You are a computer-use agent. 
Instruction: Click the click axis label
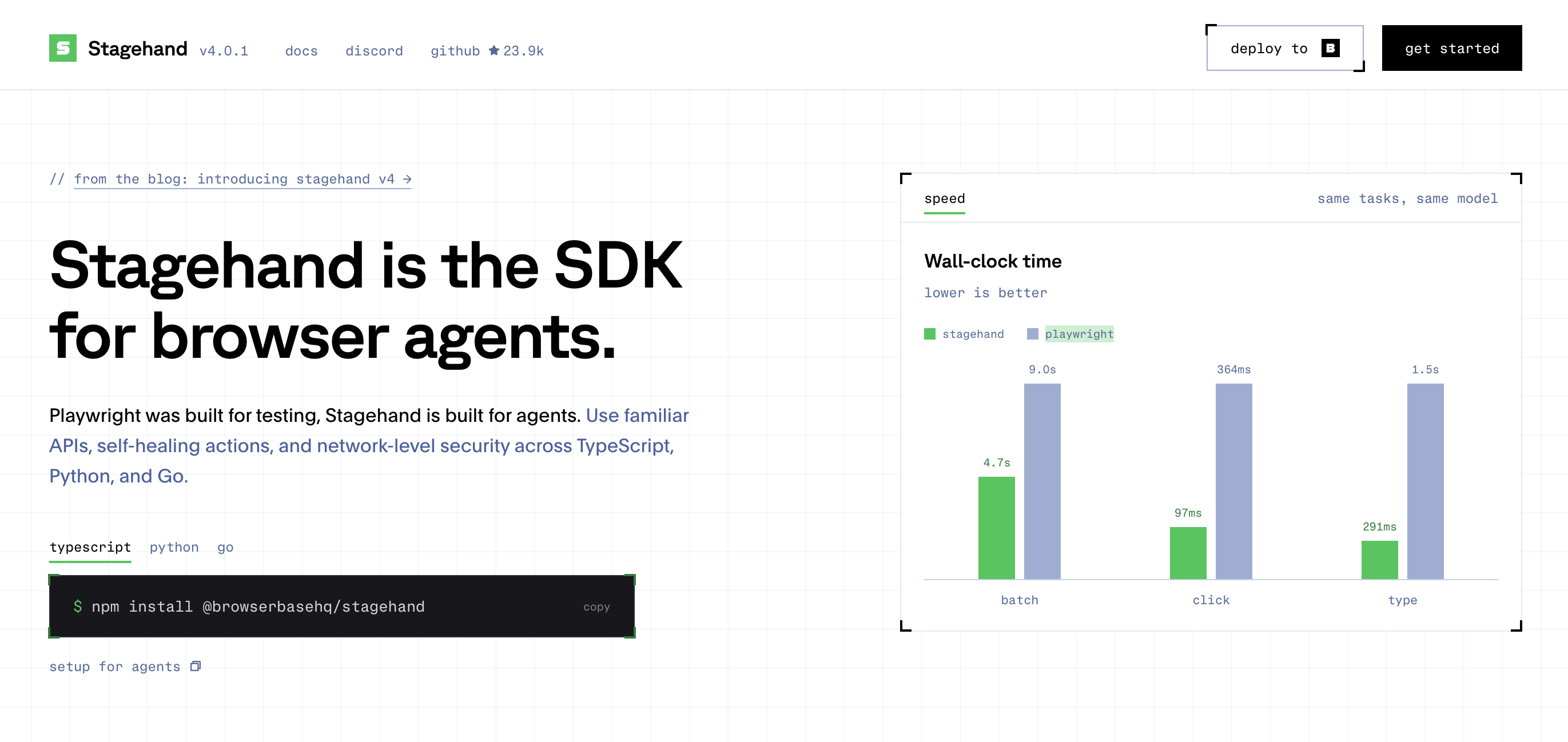(x=1211, y=600)
